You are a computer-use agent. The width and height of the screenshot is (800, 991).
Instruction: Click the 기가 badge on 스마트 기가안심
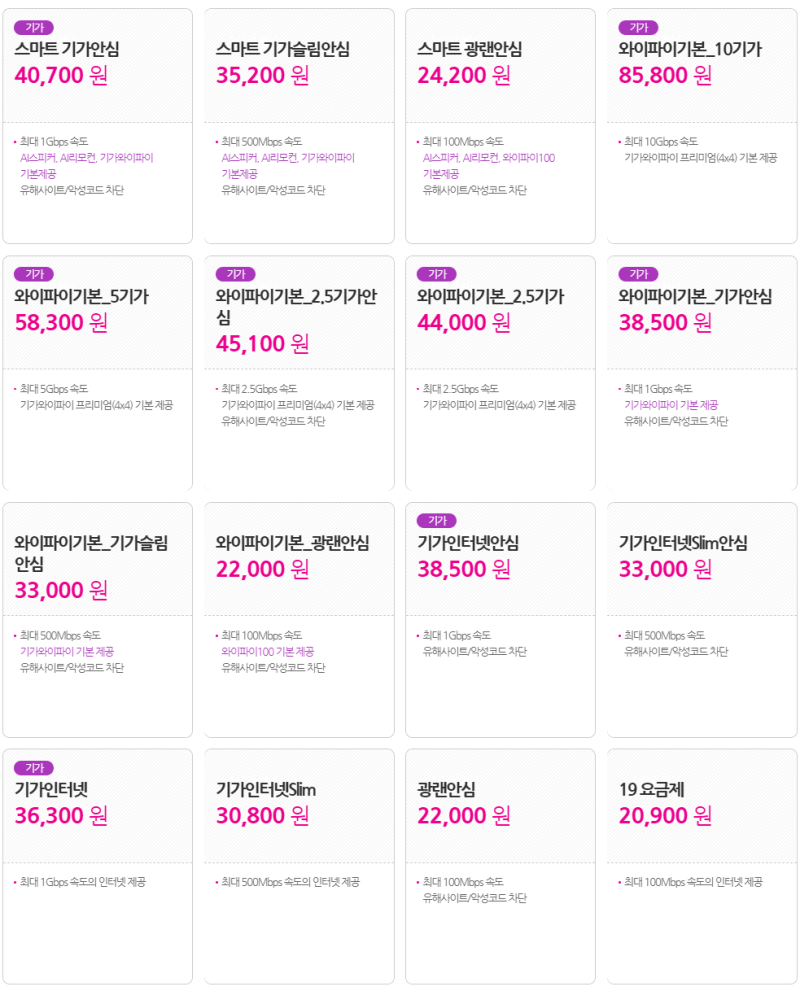[34, 27]
